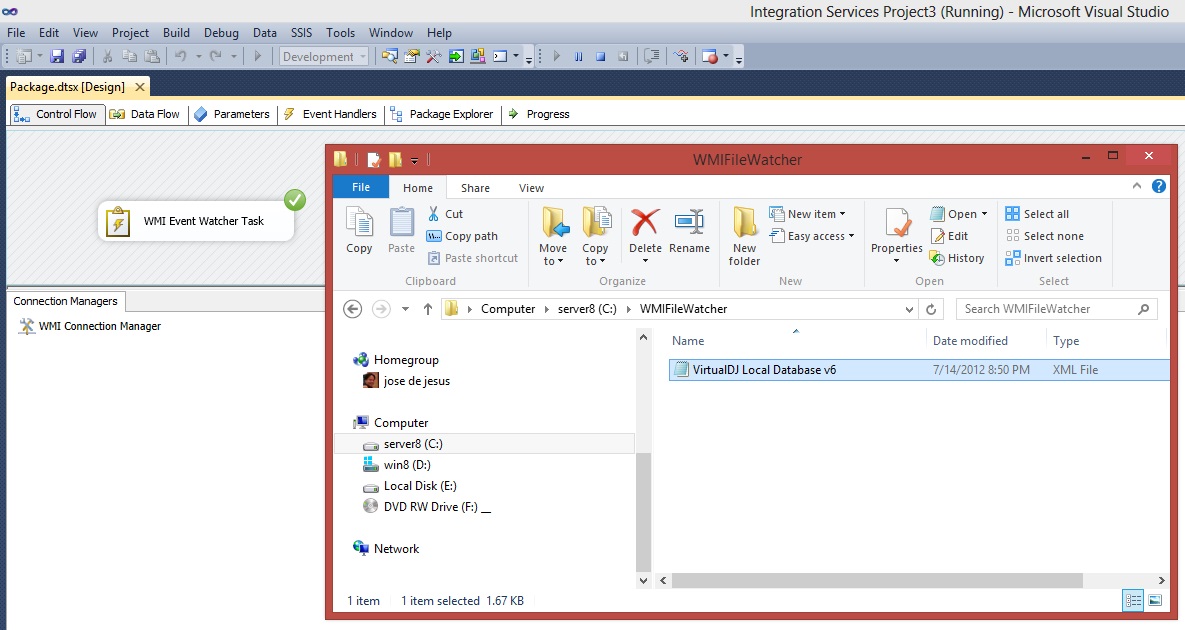Switch to Large icons view in status bar
Image resolution: width=1185 pixels, height=630 pixels.
(x=1155, y=601)
